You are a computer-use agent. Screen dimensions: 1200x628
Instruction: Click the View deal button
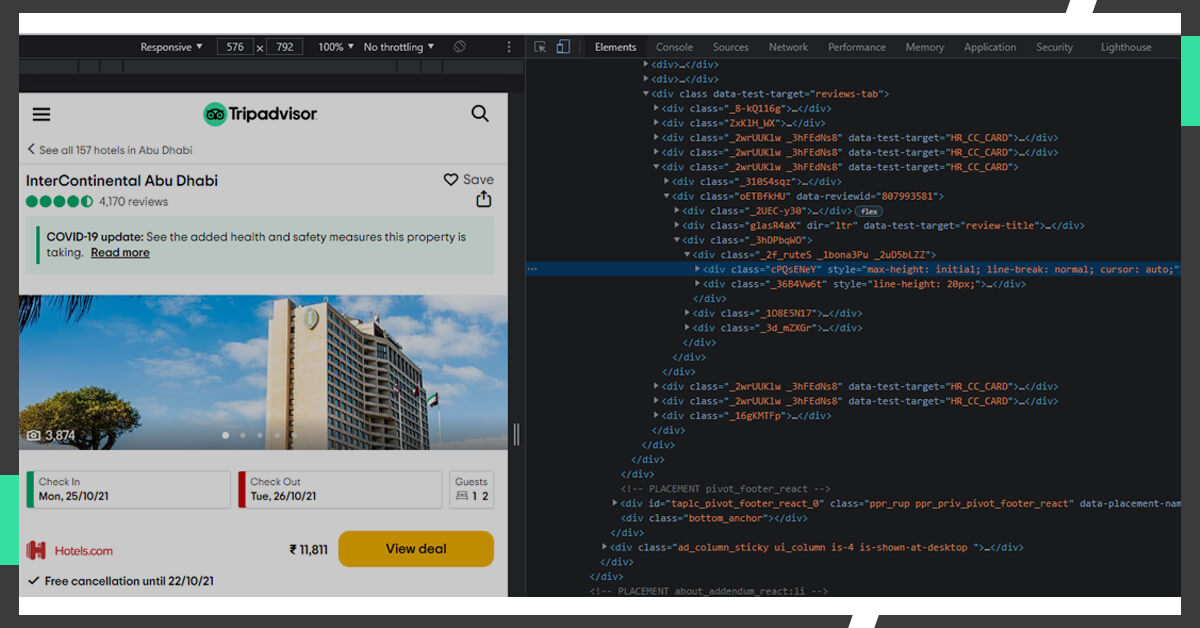(416, 549)
